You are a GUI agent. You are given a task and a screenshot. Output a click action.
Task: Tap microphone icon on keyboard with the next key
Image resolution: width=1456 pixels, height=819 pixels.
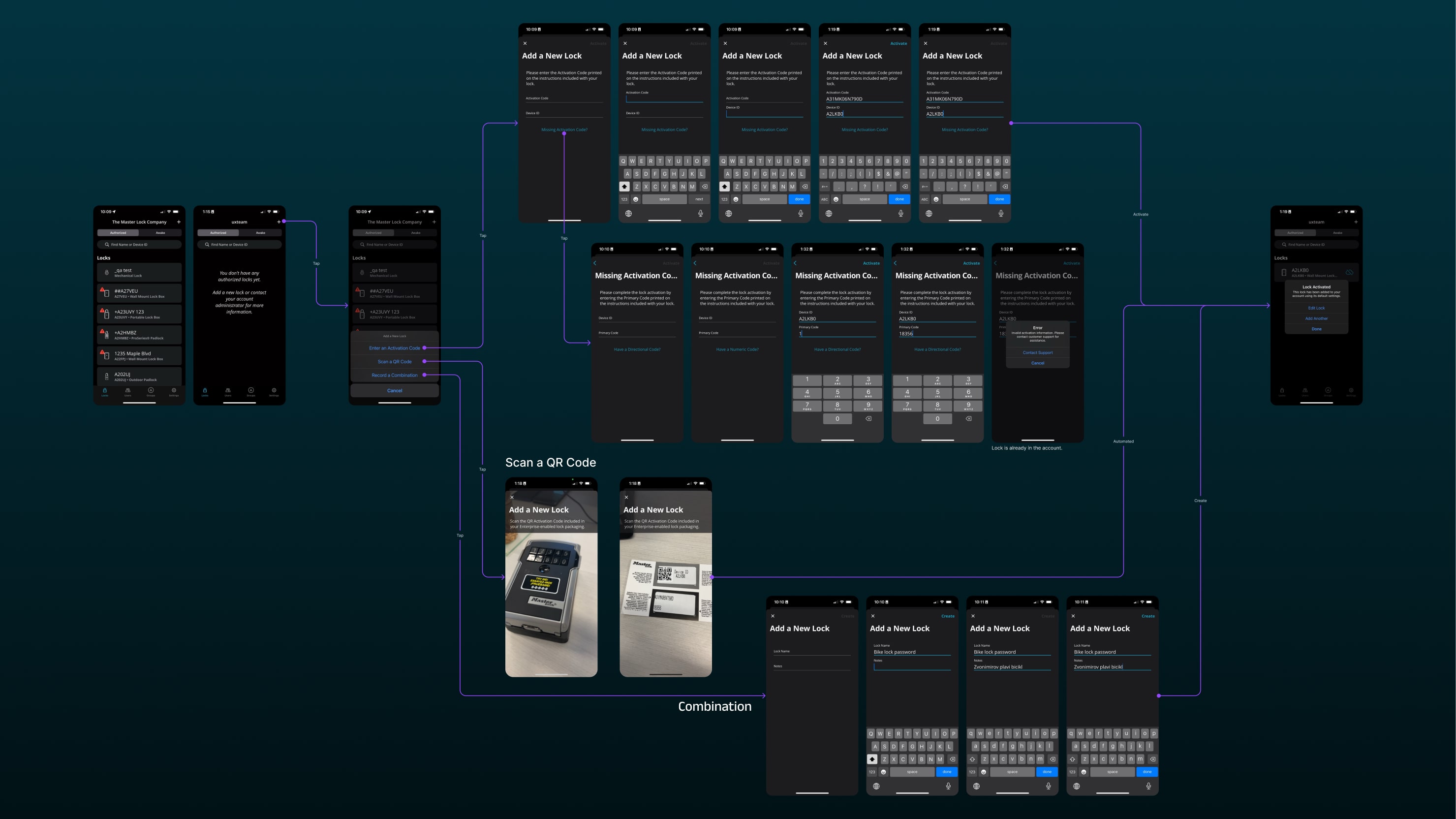(x=700, y=213)
